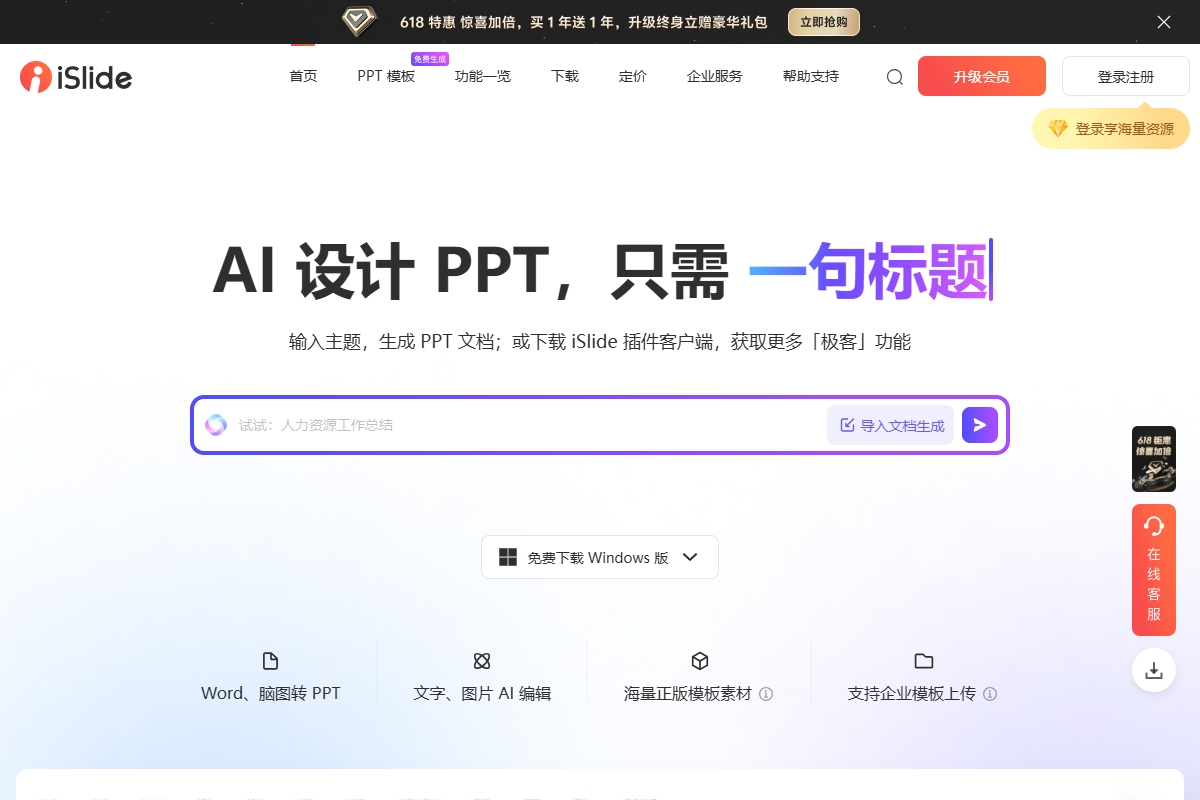Click the 导入文档生成 button

point(891,425)
